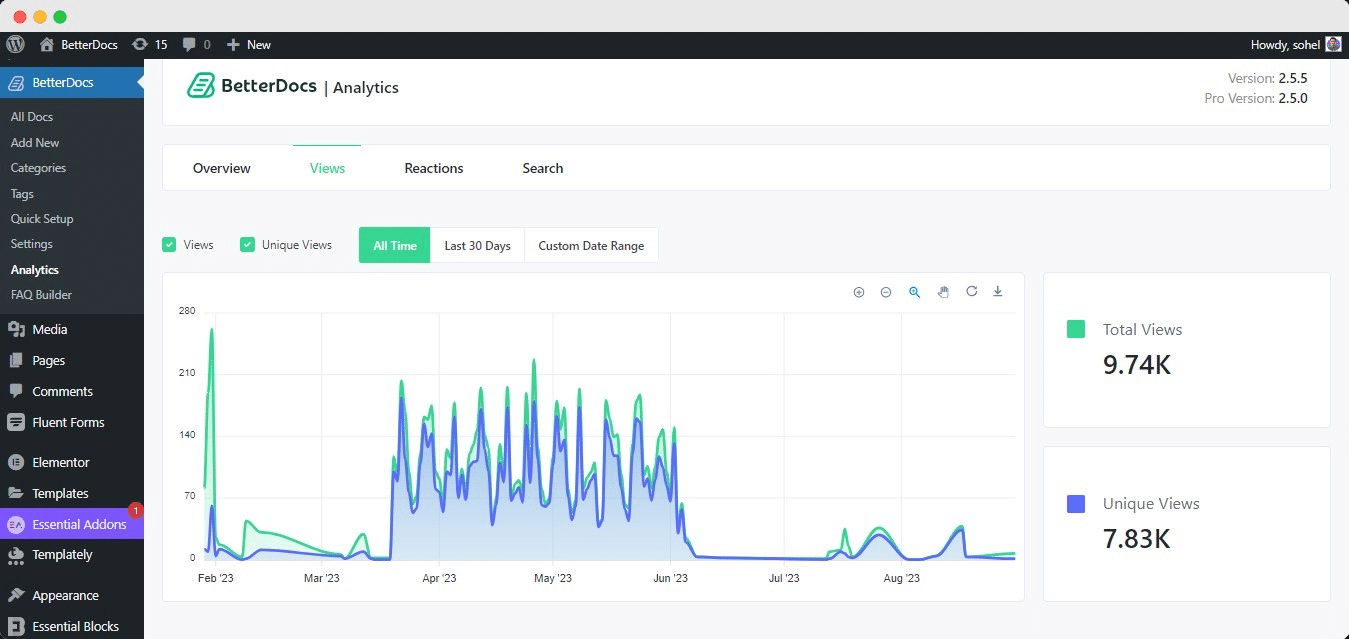Switch to the Reactions tab
Viewport: 1349px width, 639px height.
point(433,168)
